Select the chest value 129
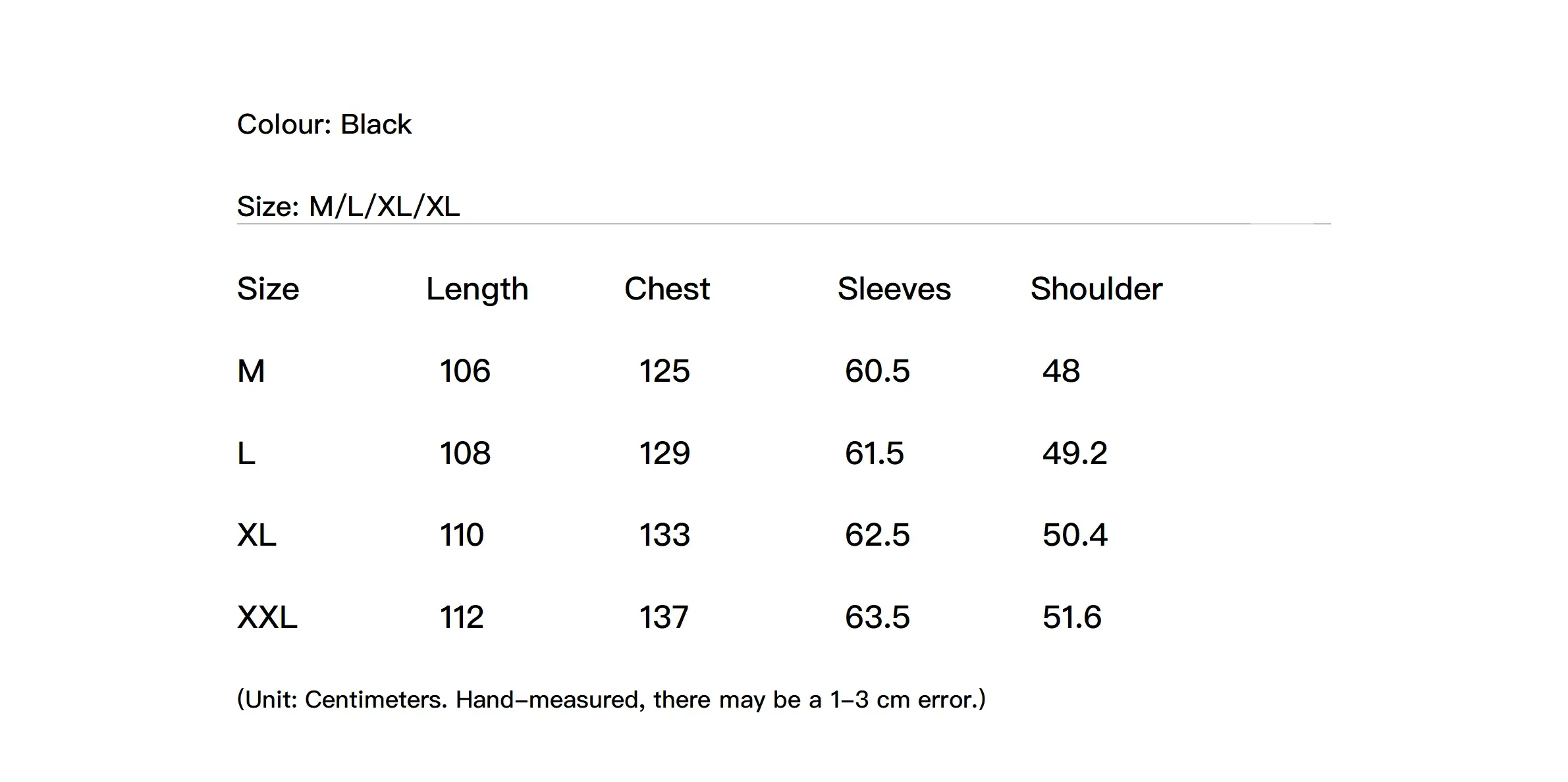The width and height of the screenshot is (1568, 782). point(664,454)
